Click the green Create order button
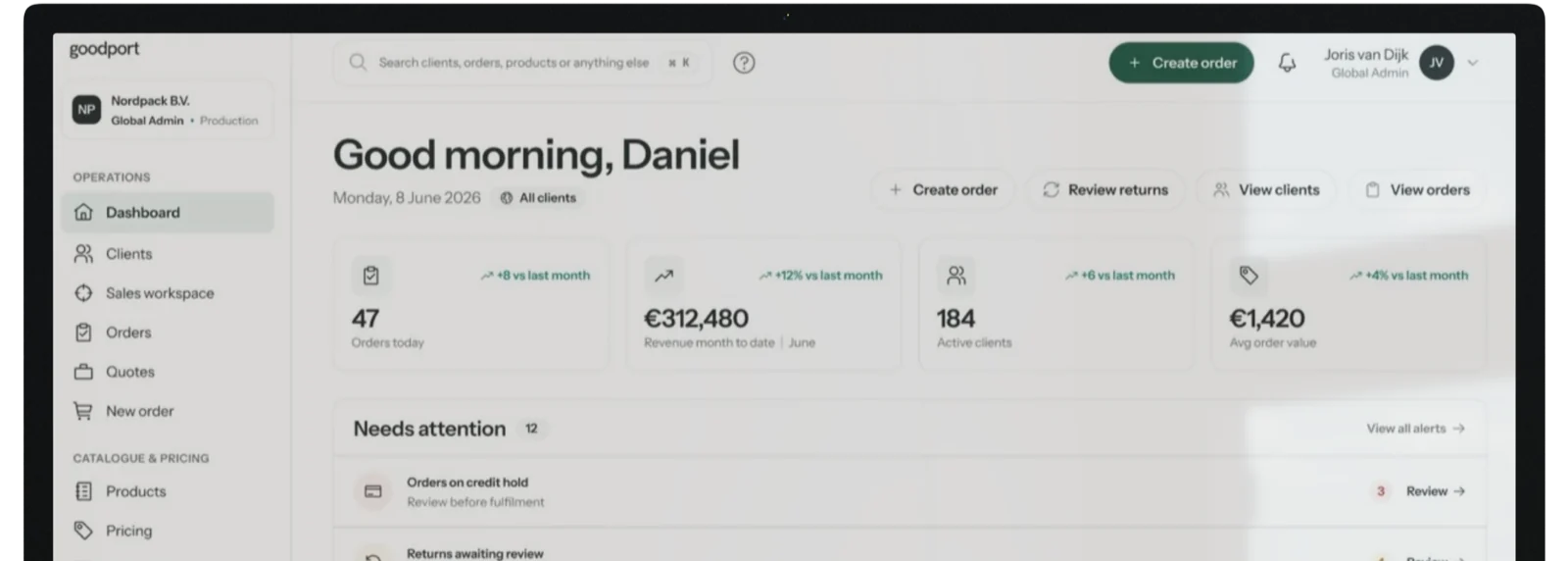1568x561 pixels. 1181,63
